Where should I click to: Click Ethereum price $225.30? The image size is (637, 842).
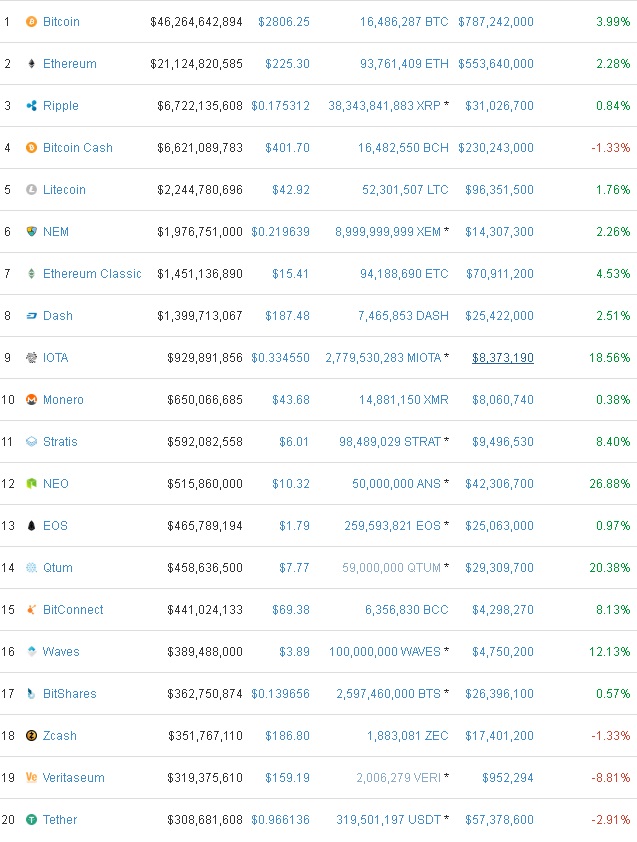(287, 63)
